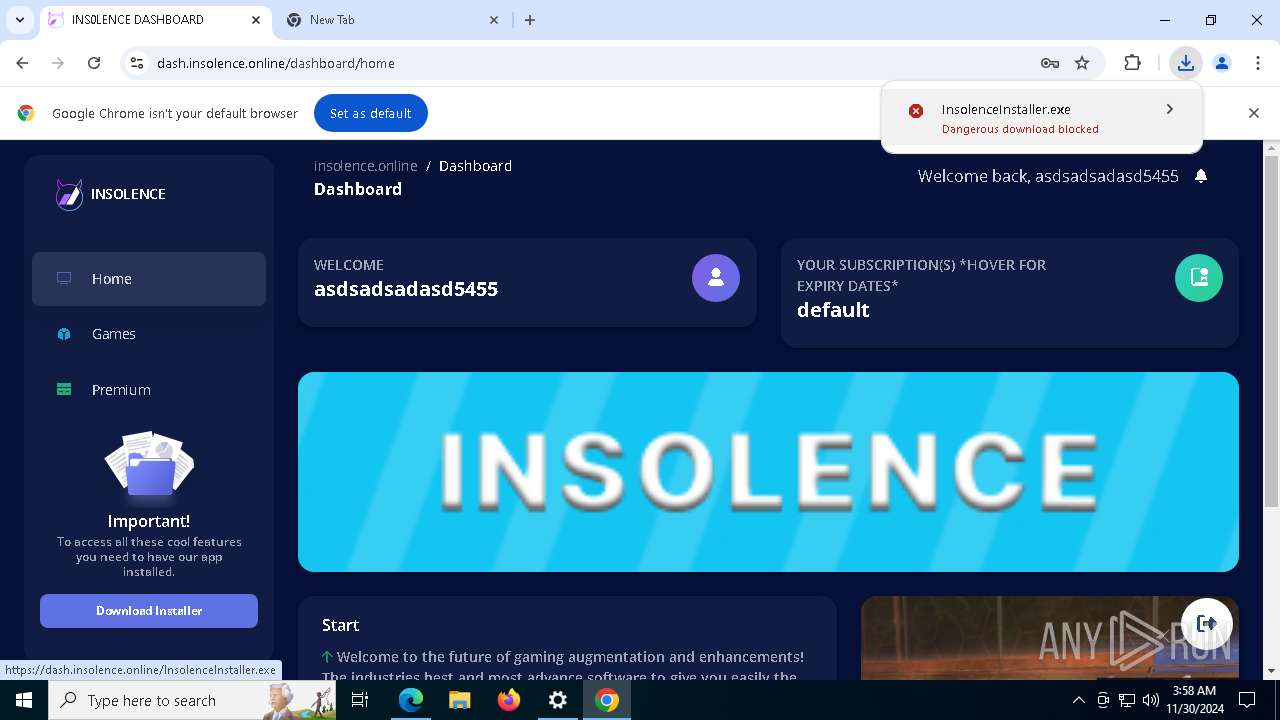Reload the page
This screenshot has height=720, width=1280.
click(x=94, y=63)
